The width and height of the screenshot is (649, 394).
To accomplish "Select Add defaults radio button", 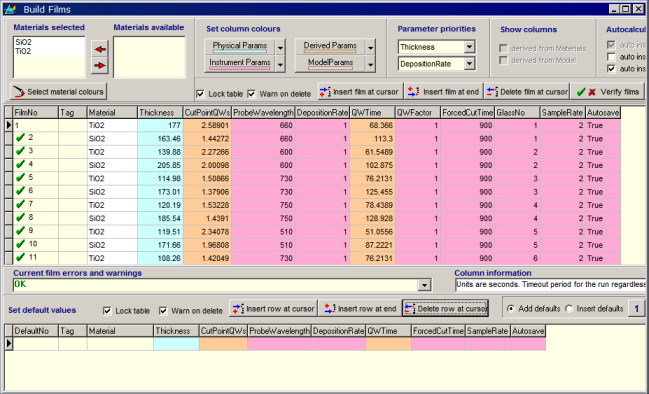I will [x=511, y=309].
